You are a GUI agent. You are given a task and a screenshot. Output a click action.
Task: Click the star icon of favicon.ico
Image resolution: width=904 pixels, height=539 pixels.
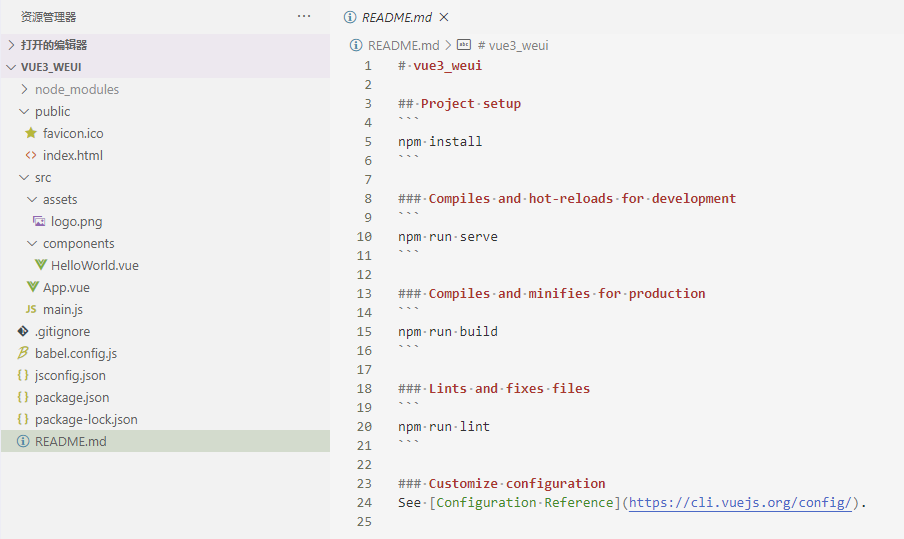tap(31, 133)
